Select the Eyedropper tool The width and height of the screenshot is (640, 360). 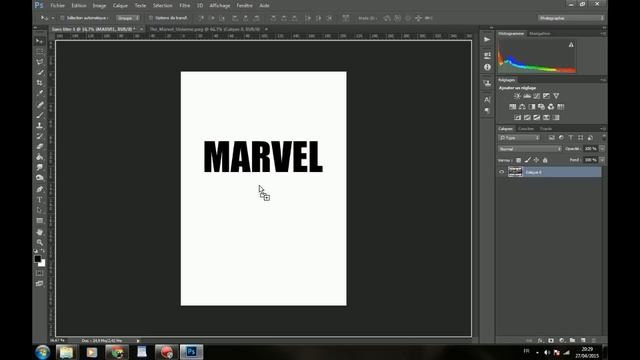click(39, 93)
